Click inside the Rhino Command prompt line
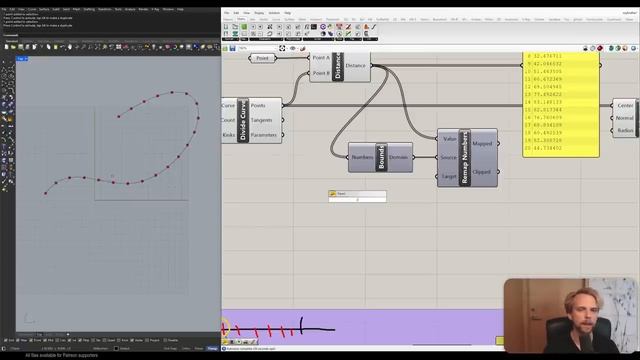 pos(110,35)
